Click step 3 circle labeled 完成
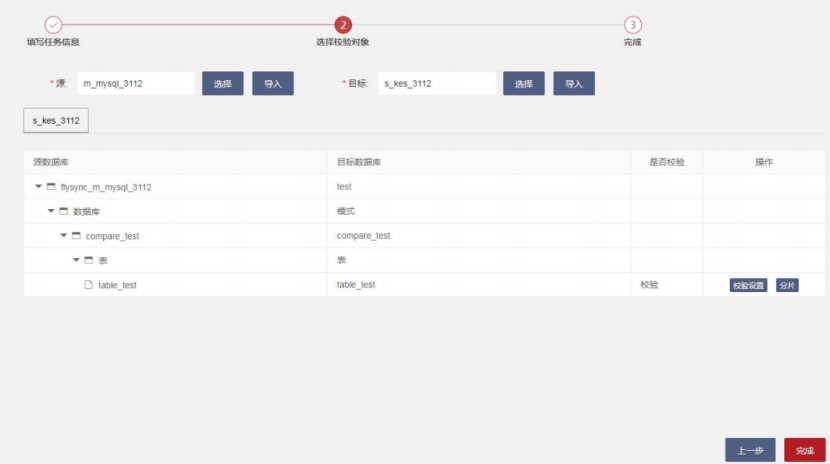Viewport: 830px width, 464px height. [633, 25]
